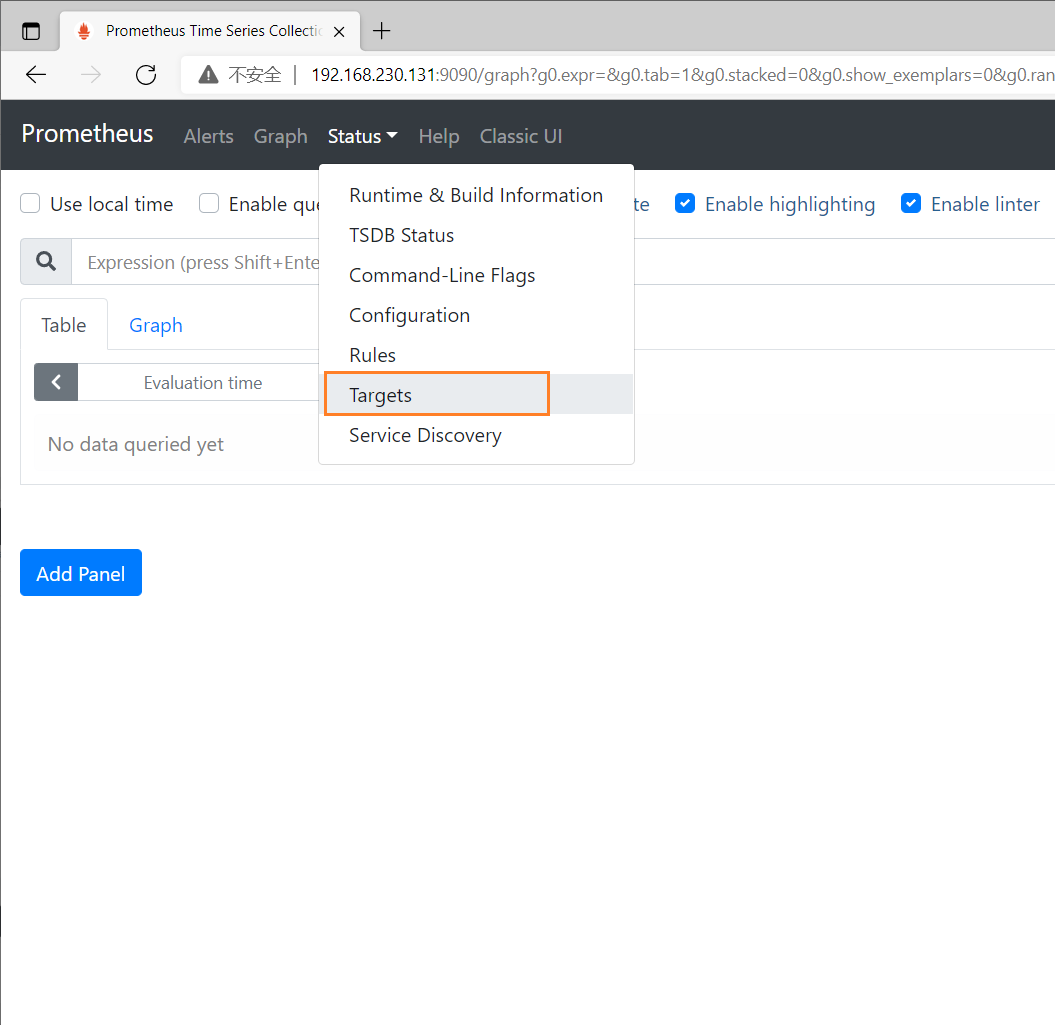Choose Configuration from Status menu
The height and width of the screenshot is (1025, 1055).
click(x=476, y=315)
